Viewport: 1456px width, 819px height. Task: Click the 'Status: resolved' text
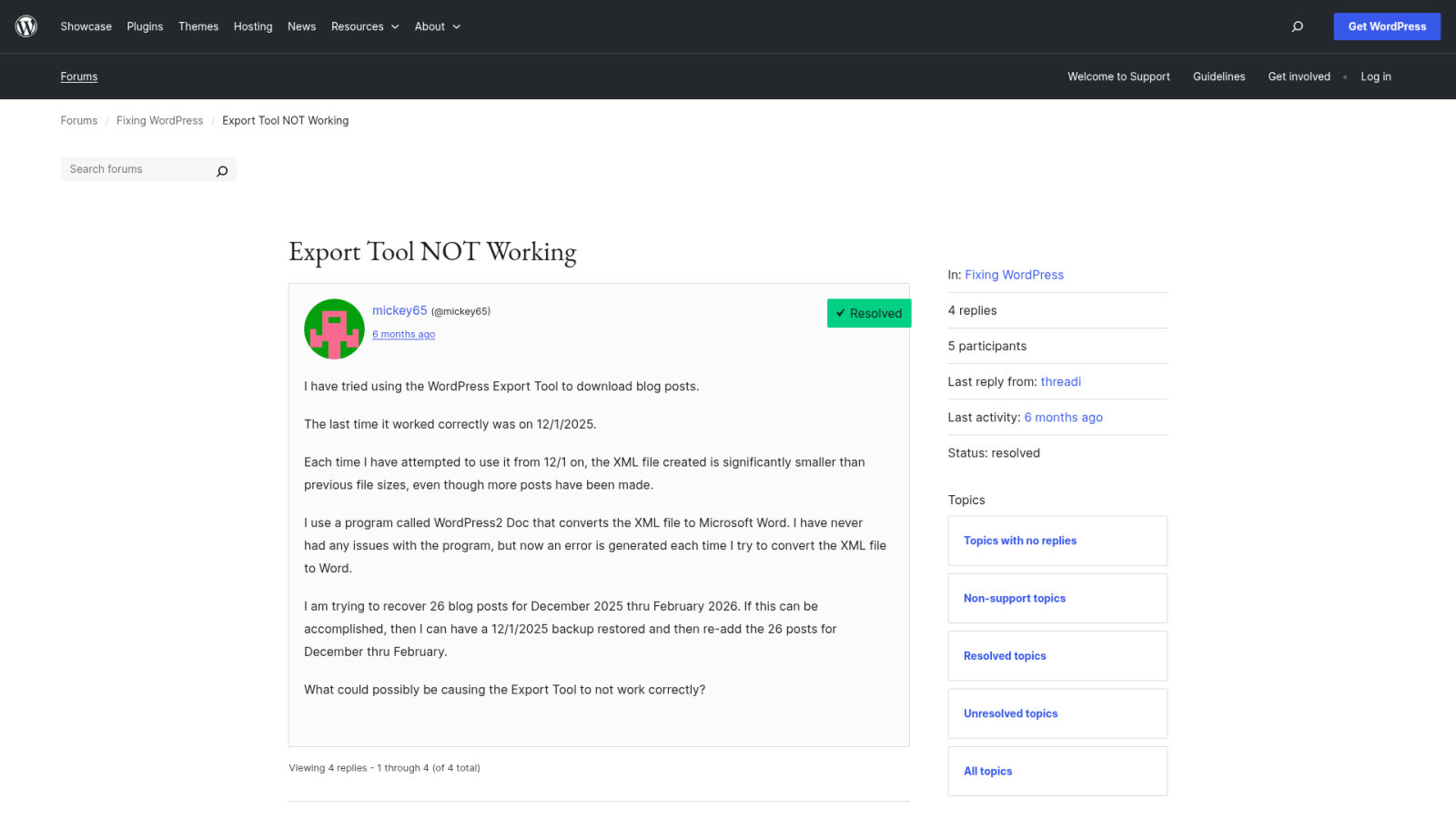coord(994,453)
